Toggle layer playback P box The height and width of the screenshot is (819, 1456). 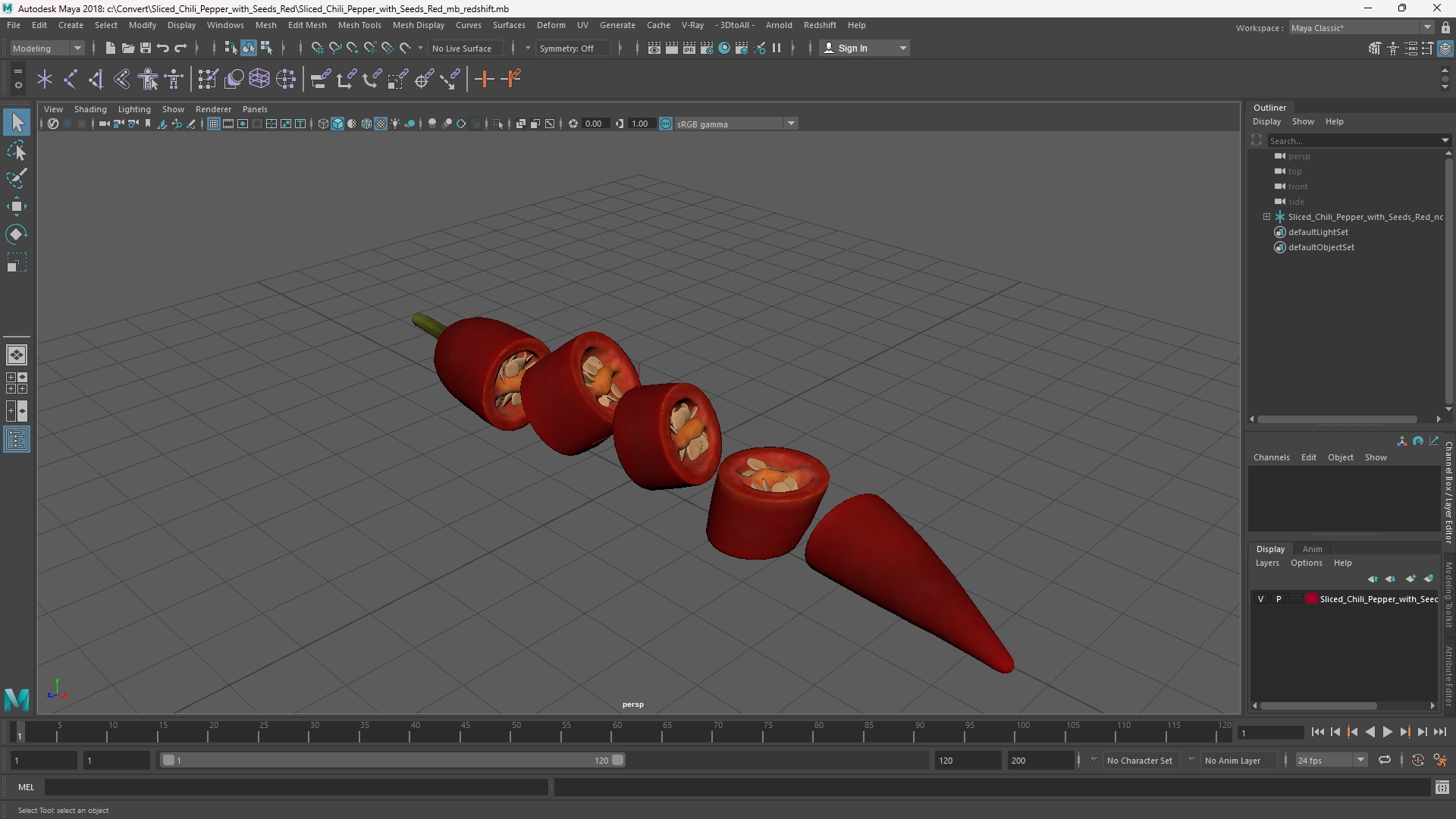(x=1279, y=599)
